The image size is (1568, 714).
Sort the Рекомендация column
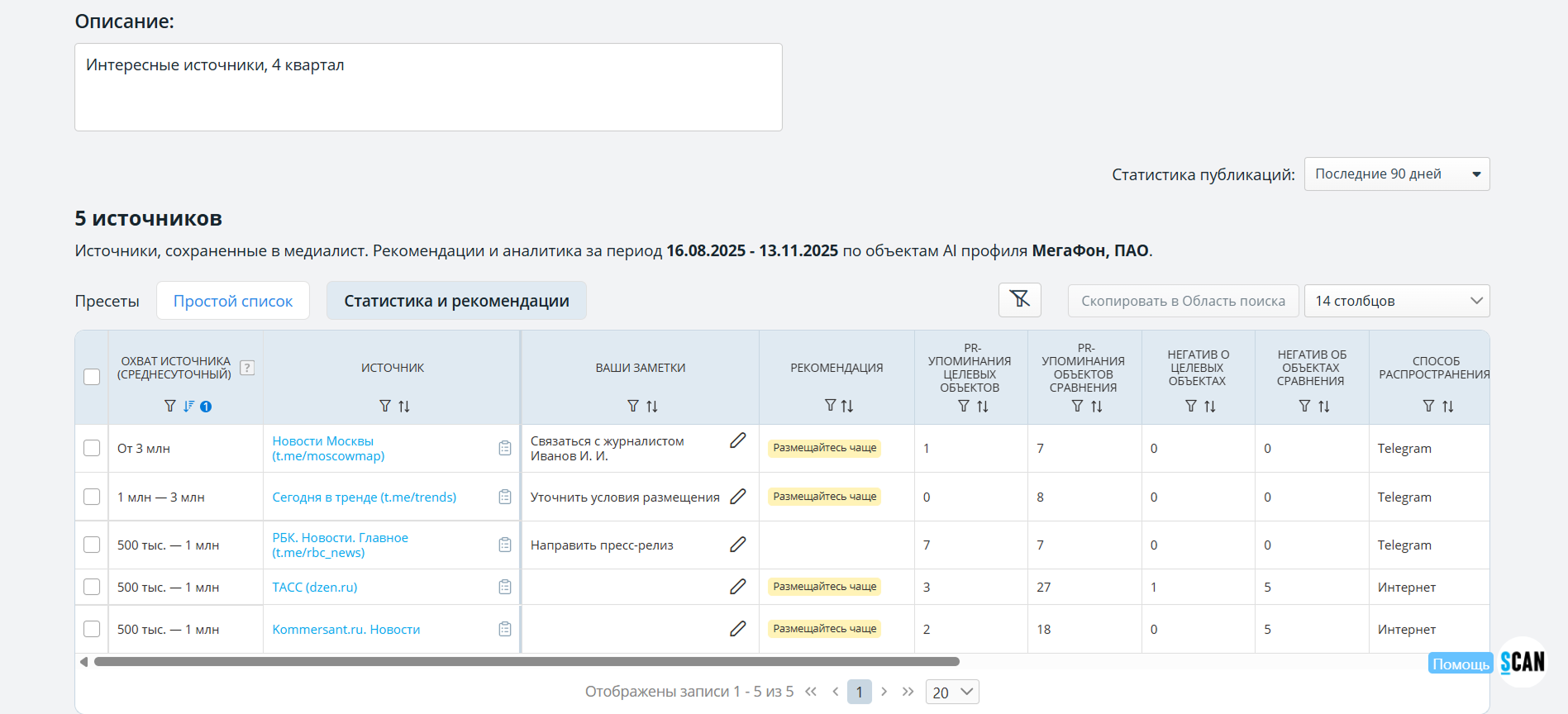(x=847, y=406)
